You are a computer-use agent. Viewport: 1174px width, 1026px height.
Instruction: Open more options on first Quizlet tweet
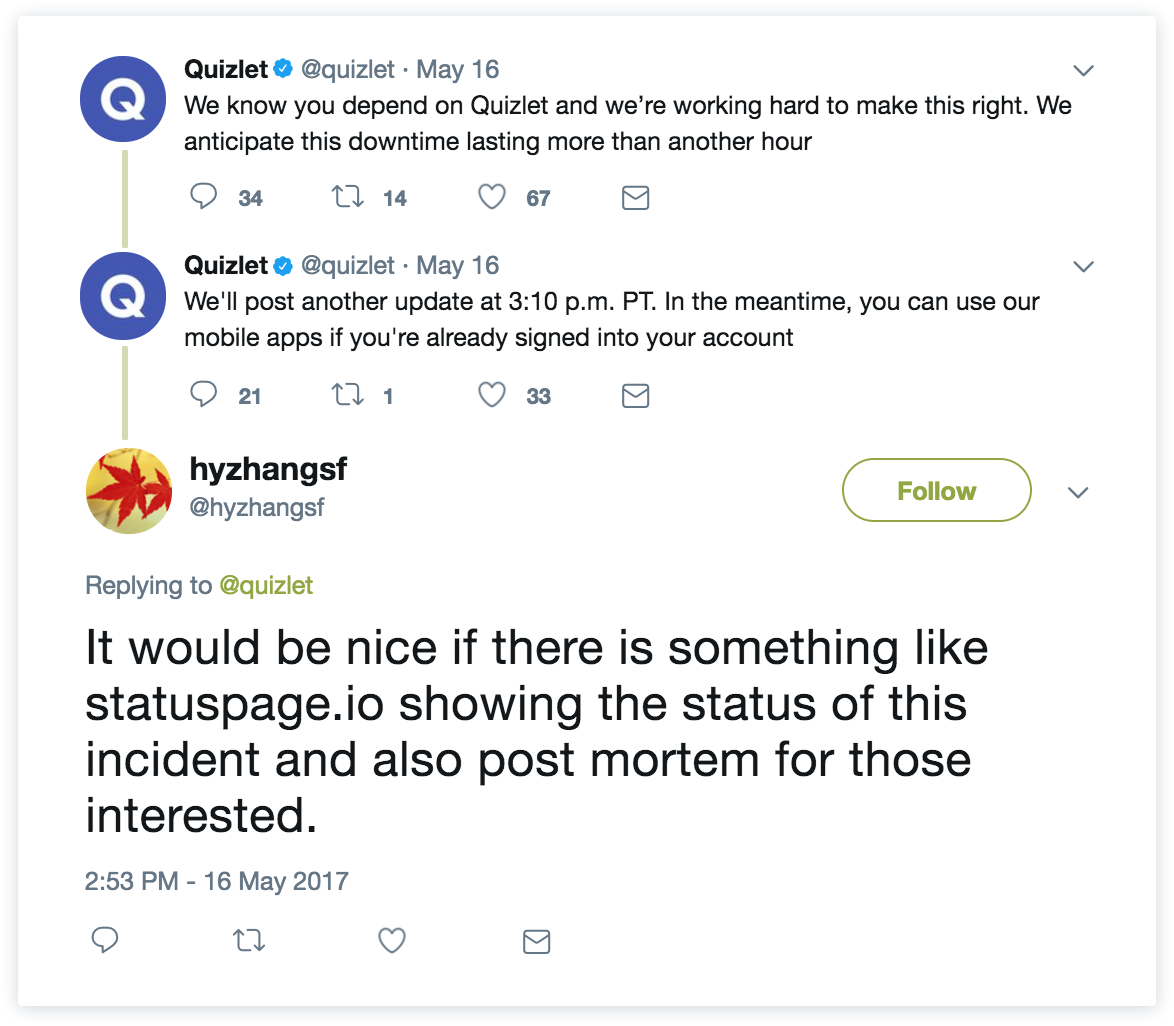pos(1083,70)
